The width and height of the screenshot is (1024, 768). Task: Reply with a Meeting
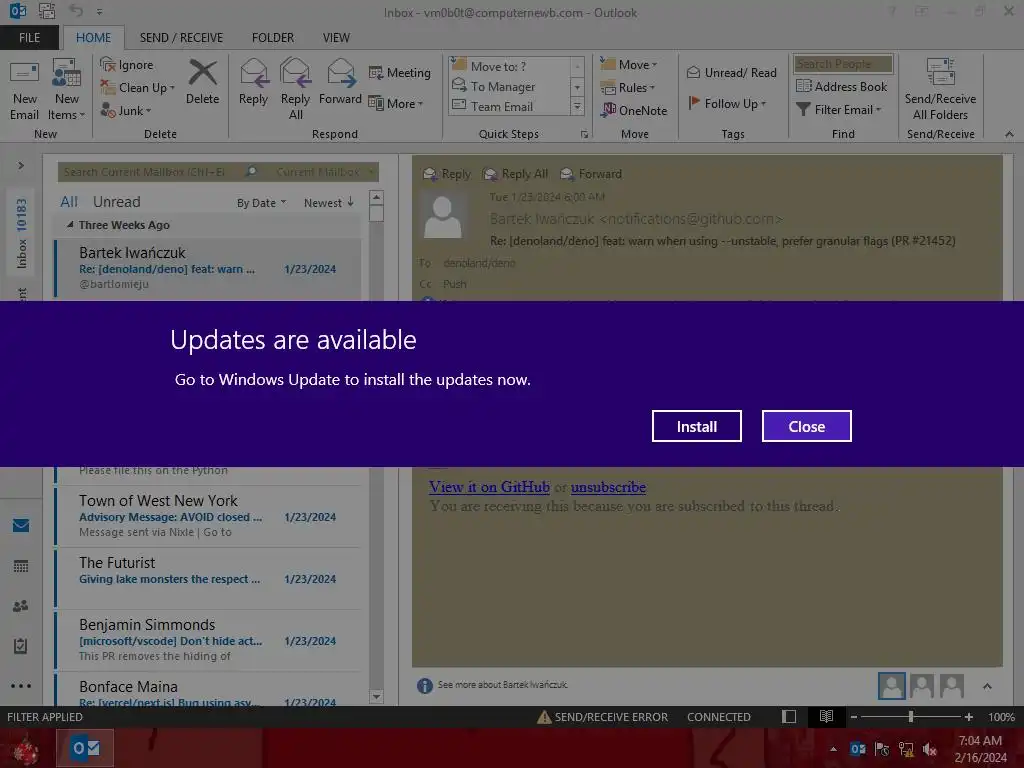click(x=399, y=72)
